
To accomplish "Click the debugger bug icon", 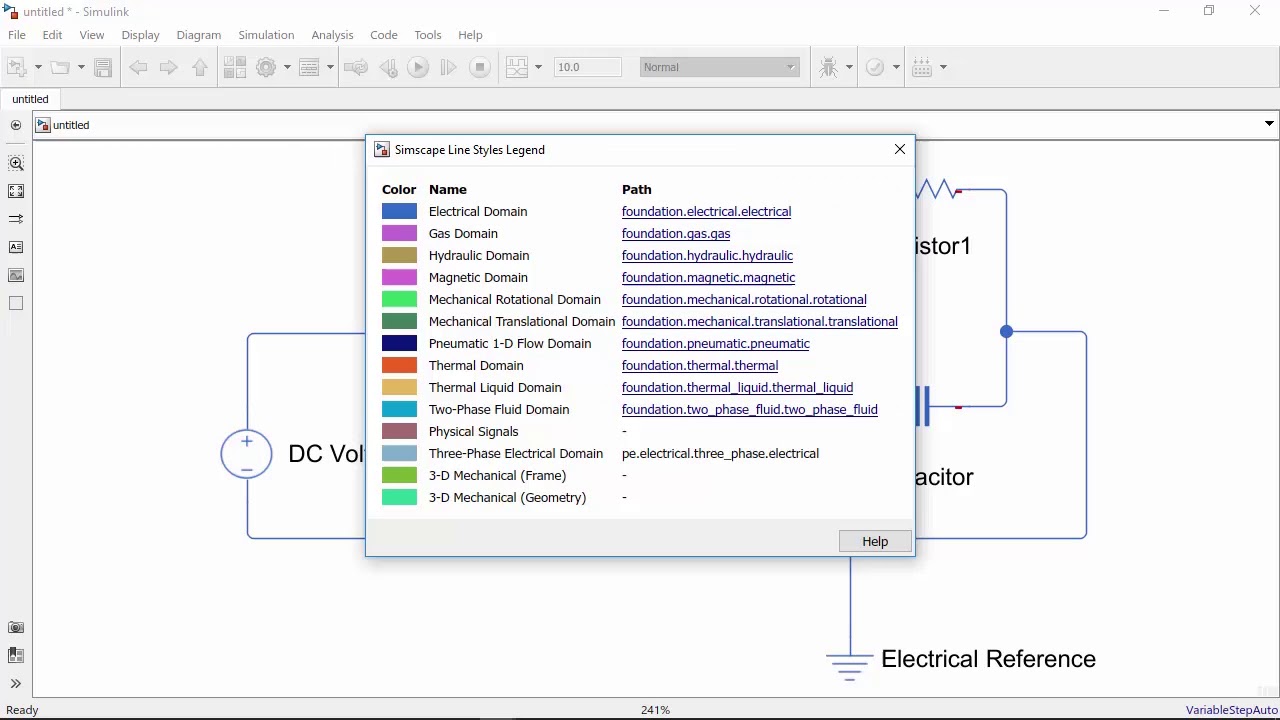I will click(829, 67).
